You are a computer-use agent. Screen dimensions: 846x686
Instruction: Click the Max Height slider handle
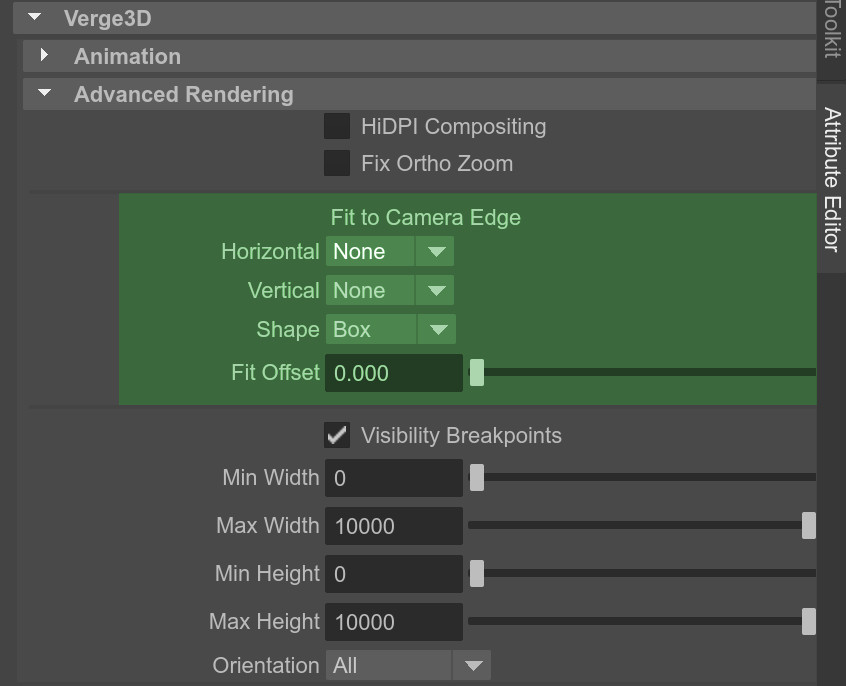pyautogui.click(x=809, y=621)
